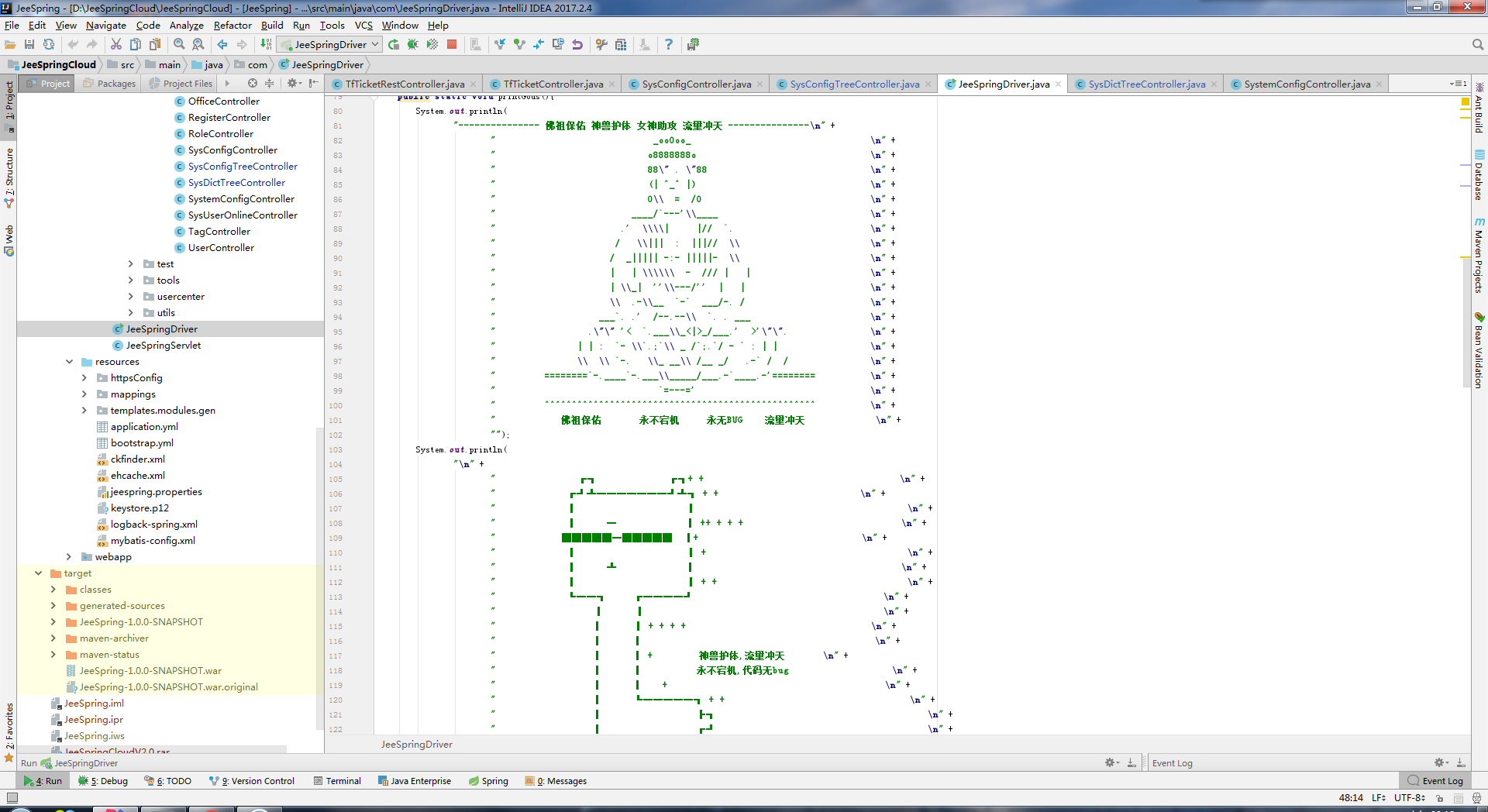Toggle the read-only lock icon in status bar

(1439, 798)
